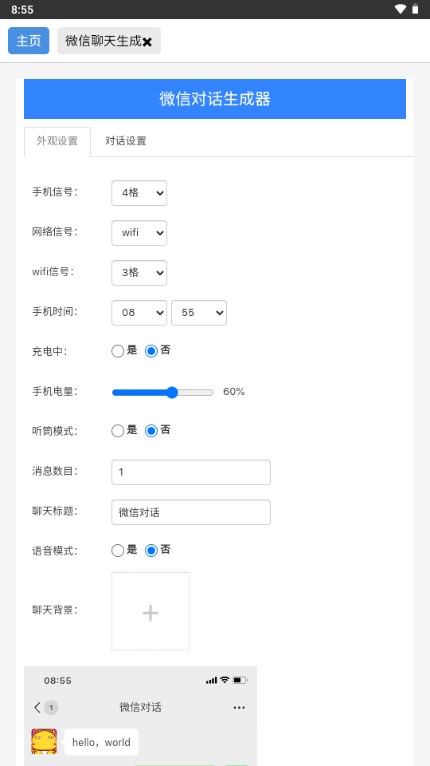Viewport: 430px width, 766px height.
Task: Tap the back arrow in the chat preview
Action: pos(37,707)
